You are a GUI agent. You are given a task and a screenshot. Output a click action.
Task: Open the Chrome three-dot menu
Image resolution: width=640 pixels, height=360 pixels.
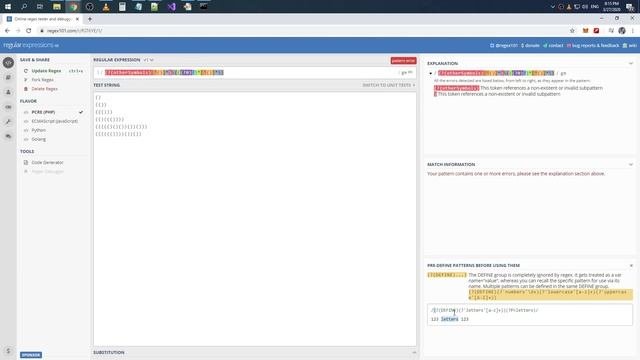(x=633, y=31)
